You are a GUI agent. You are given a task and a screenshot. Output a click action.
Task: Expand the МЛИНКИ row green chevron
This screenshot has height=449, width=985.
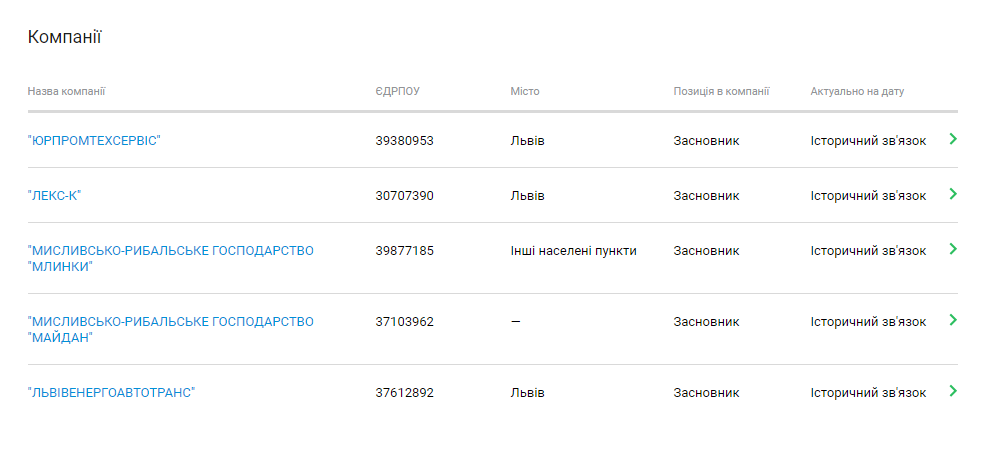pyautogui.click(x=953, y=249)
